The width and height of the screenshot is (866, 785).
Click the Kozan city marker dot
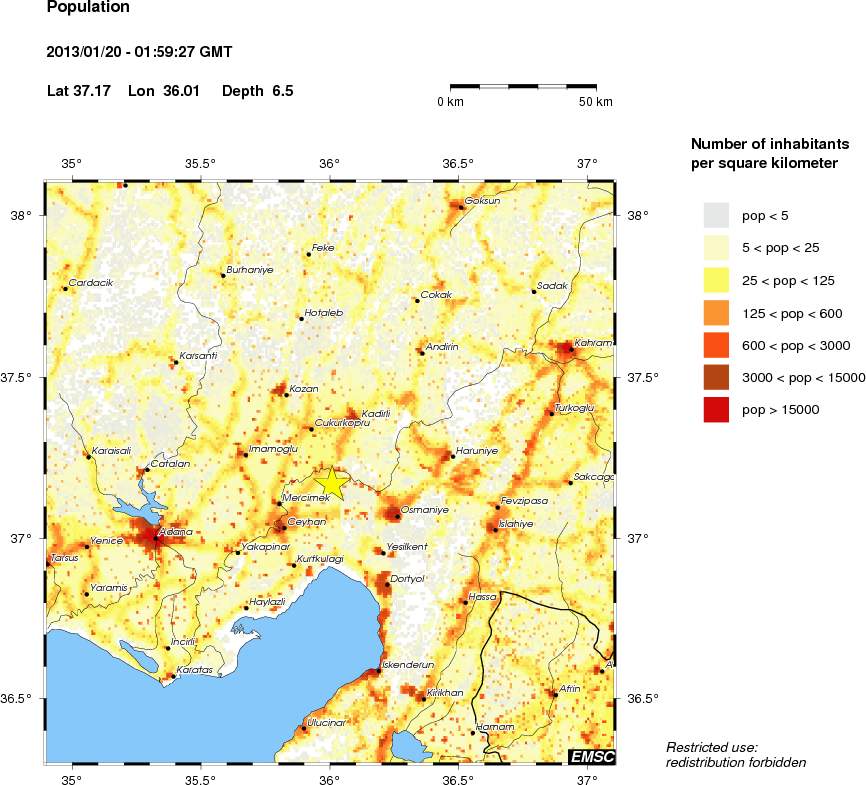(x=286, y=395)
